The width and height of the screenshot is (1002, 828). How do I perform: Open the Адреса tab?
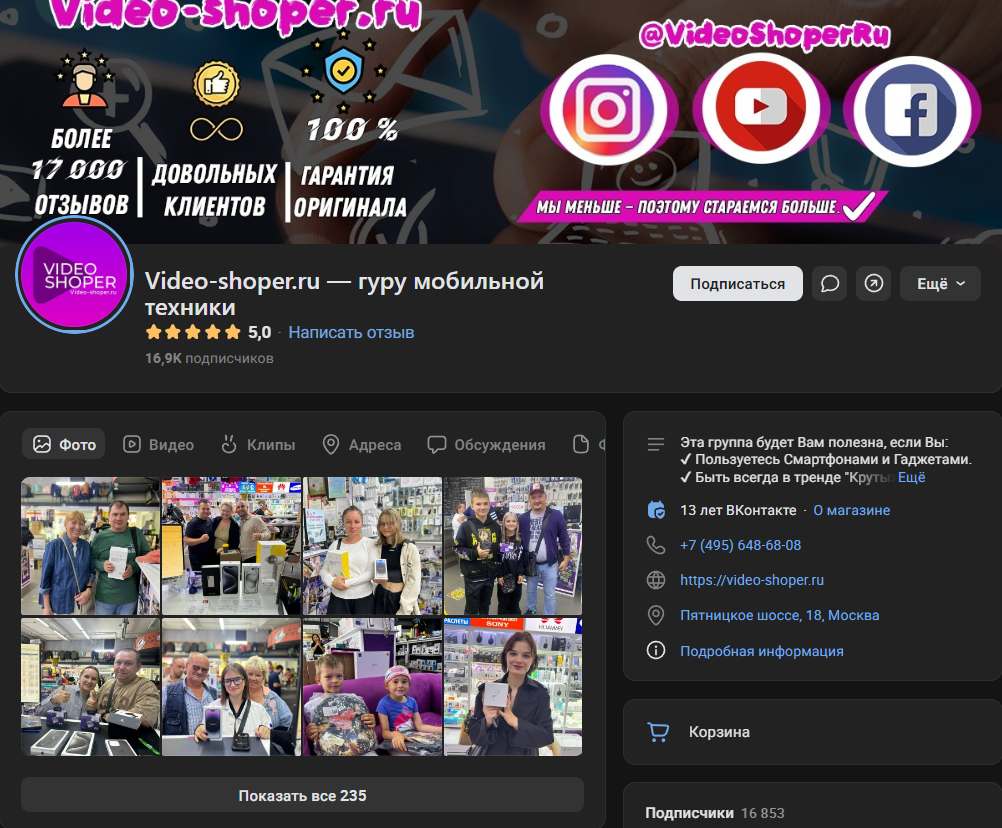coord(362,444)
